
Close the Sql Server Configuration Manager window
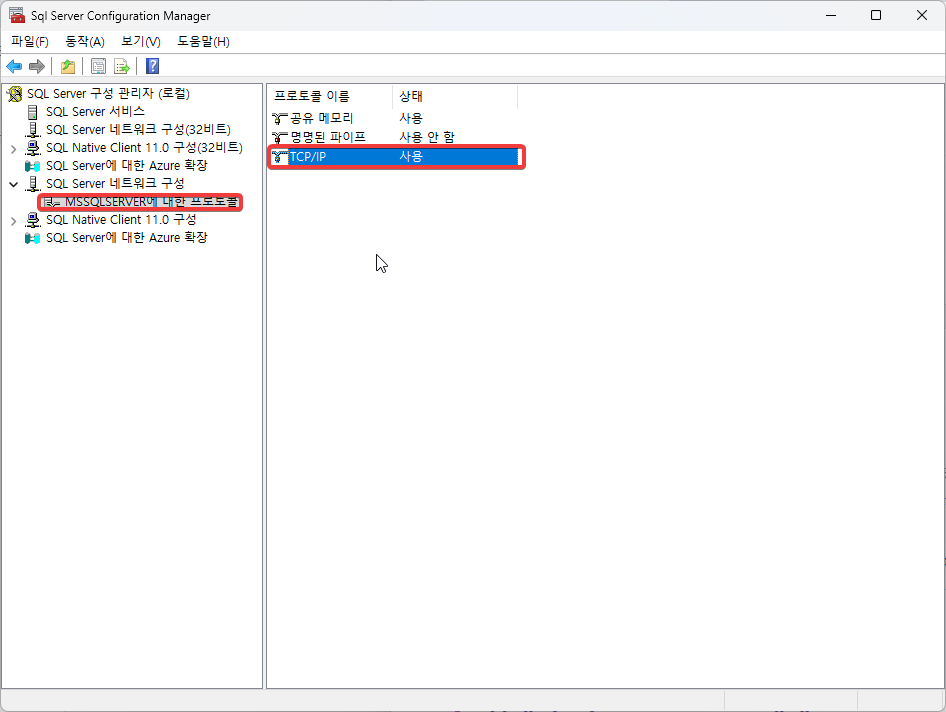click(x=922, y=15)
